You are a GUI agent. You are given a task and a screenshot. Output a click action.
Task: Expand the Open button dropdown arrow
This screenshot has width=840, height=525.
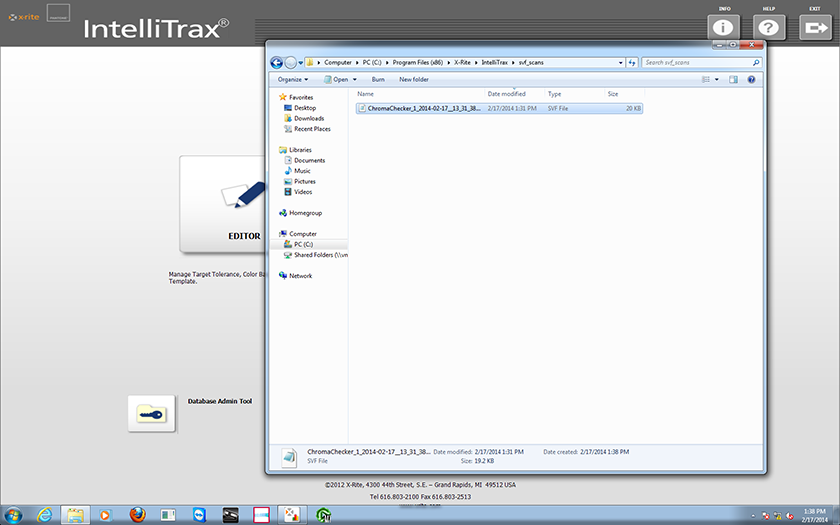354,79
